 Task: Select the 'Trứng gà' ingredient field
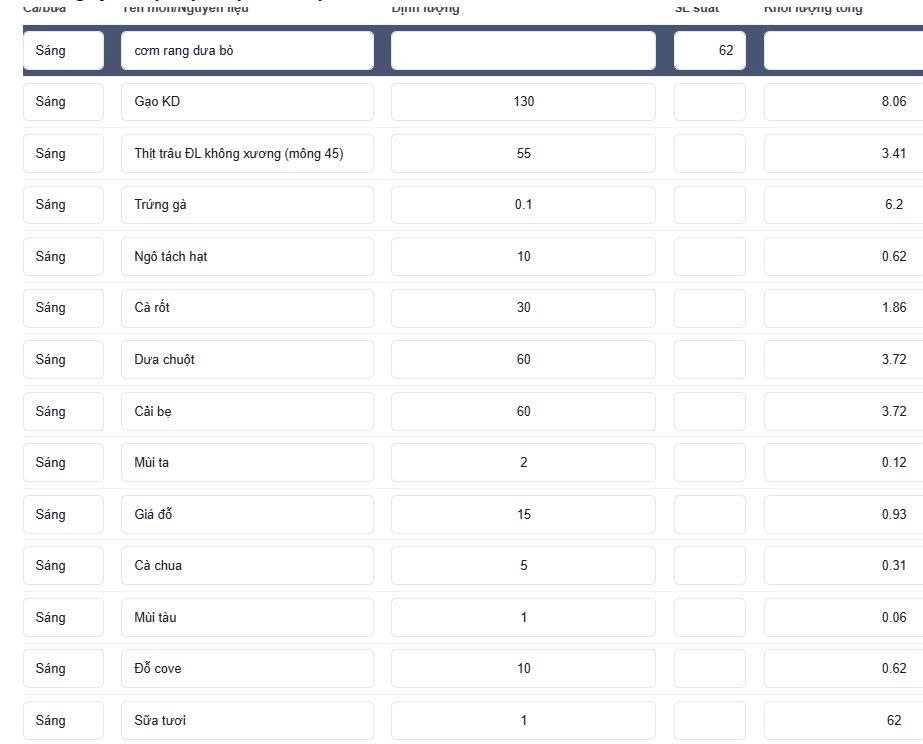pos(247,205)
